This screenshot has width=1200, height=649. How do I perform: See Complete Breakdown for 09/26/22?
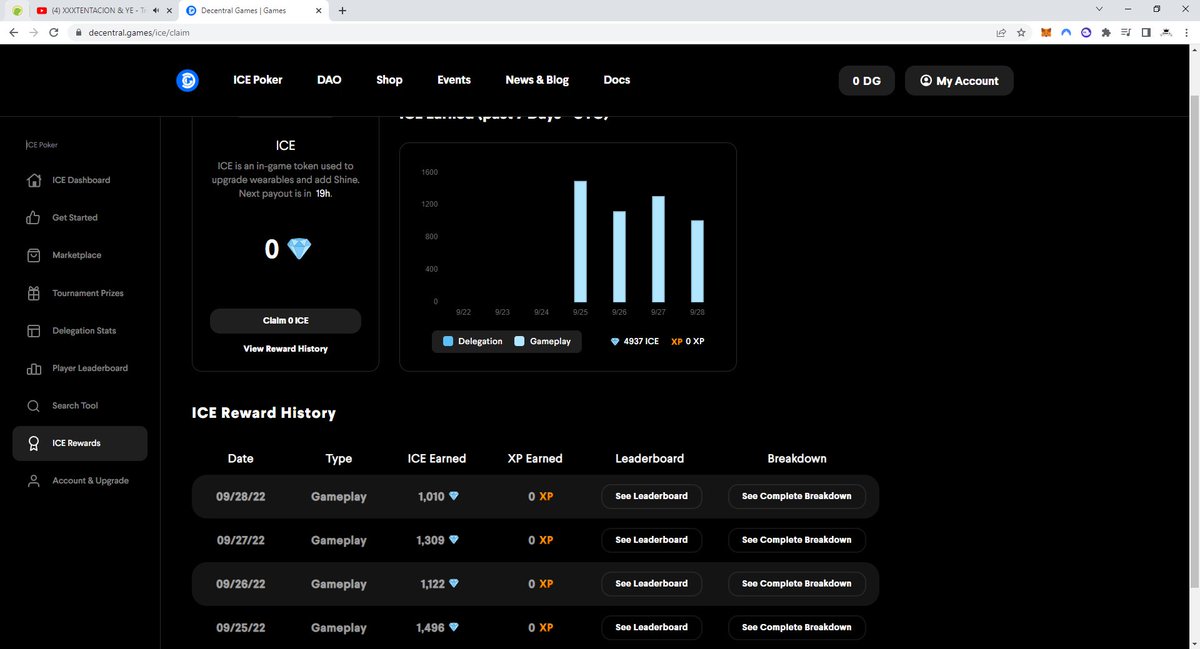pos(797,584)
